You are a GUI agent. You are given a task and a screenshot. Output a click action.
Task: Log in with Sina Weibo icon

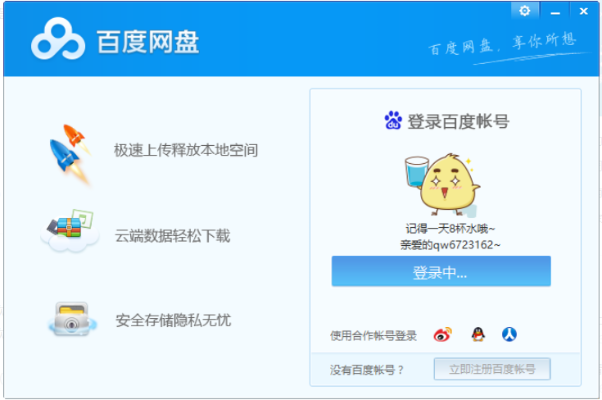pos(442,335)
